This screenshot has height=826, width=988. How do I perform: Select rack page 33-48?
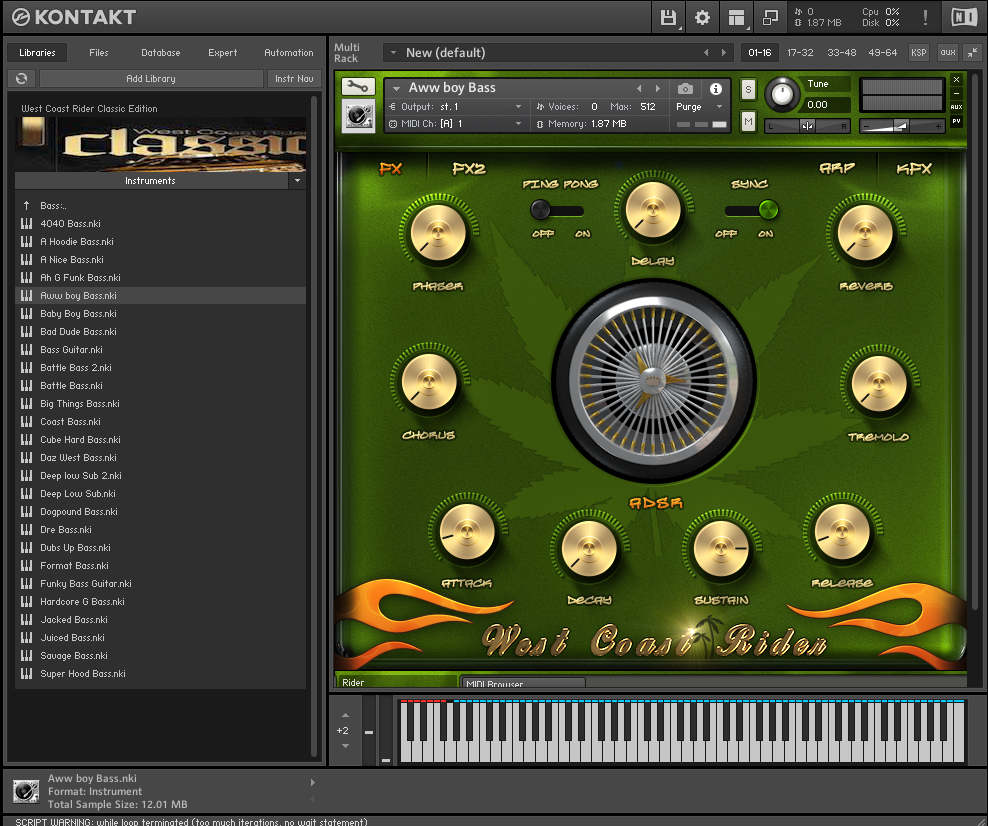coord(841,53)
